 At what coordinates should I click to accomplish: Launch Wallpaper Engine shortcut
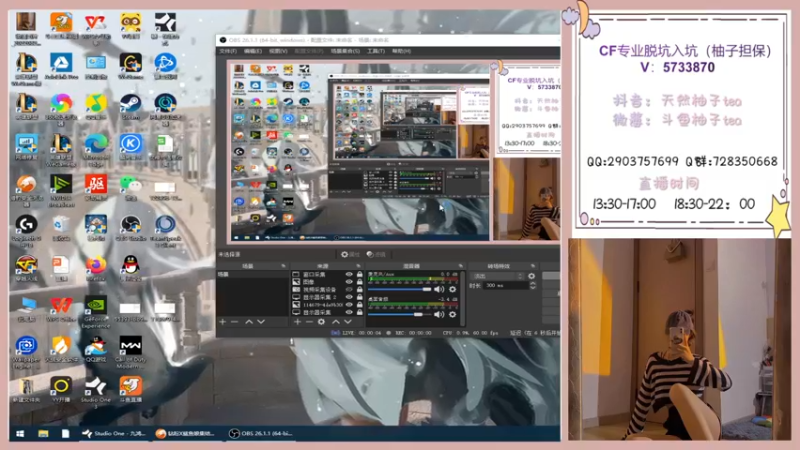pos(27,352)
